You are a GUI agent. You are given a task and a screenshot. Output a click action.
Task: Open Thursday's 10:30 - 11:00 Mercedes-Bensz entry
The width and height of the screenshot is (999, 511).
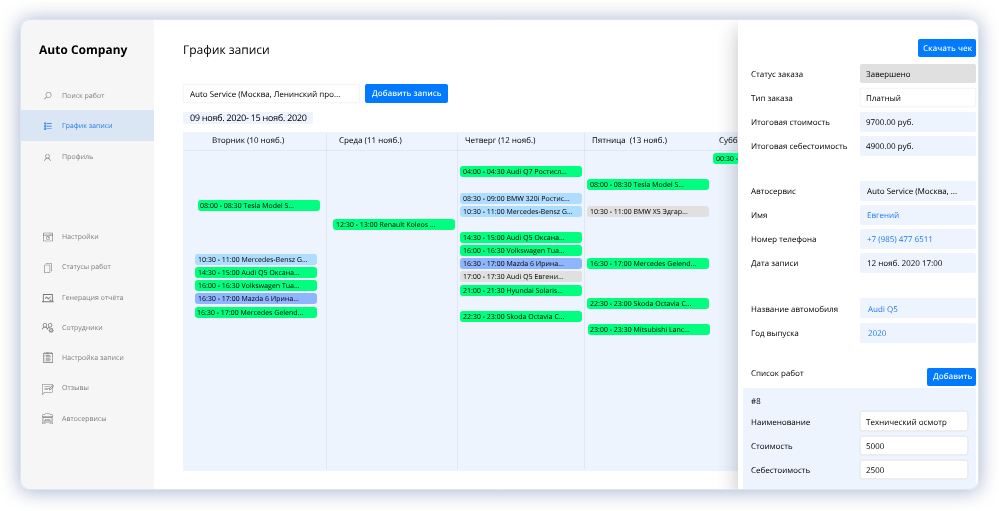(x=521, y=212)
